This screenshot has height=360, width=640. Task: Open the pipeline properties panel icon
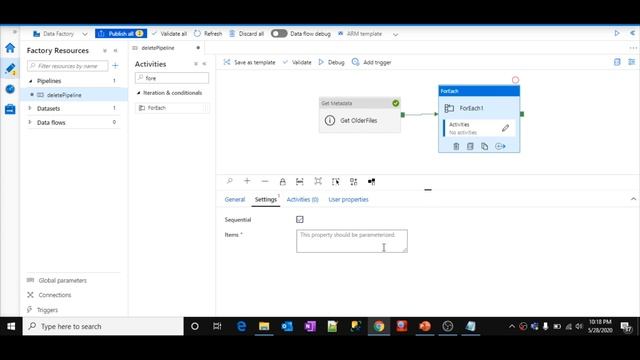point(631,62)
